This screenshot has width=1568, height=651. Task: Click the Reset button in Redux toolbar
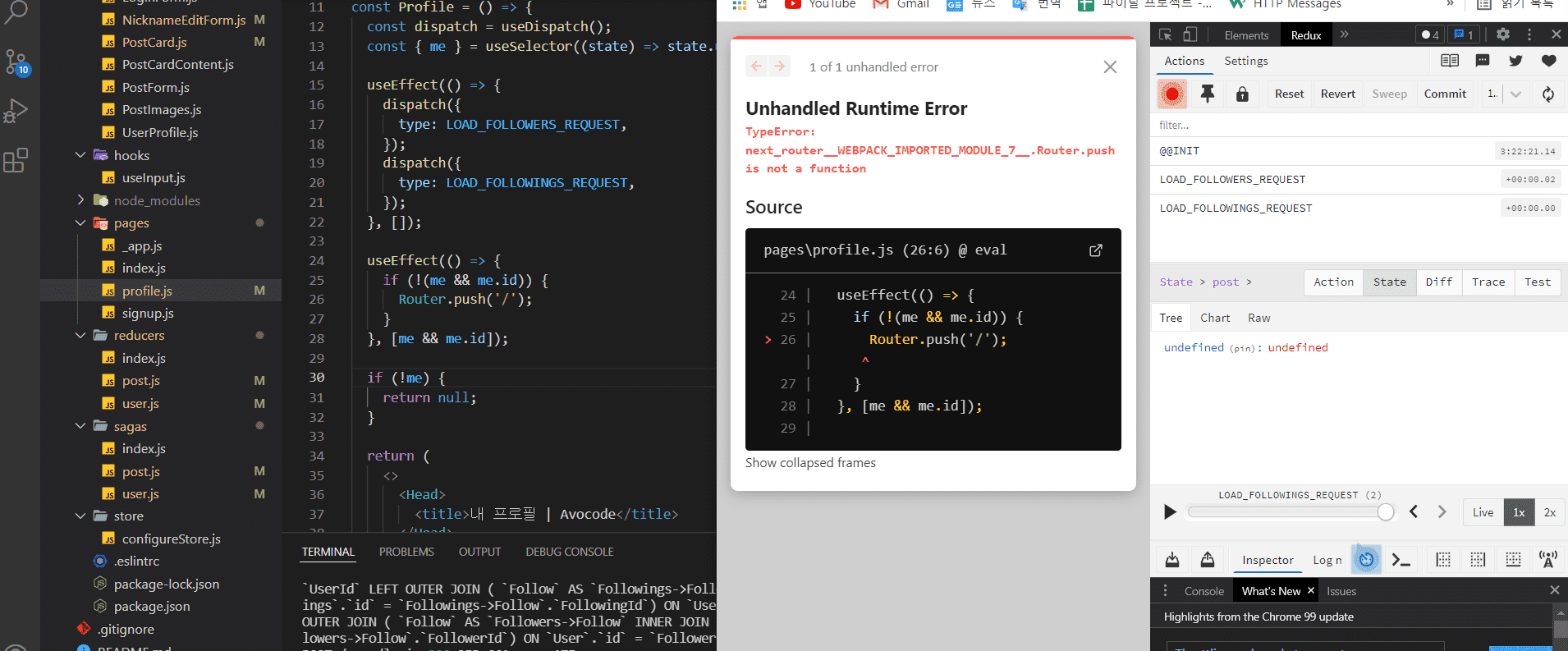[x=1289, y=94]
